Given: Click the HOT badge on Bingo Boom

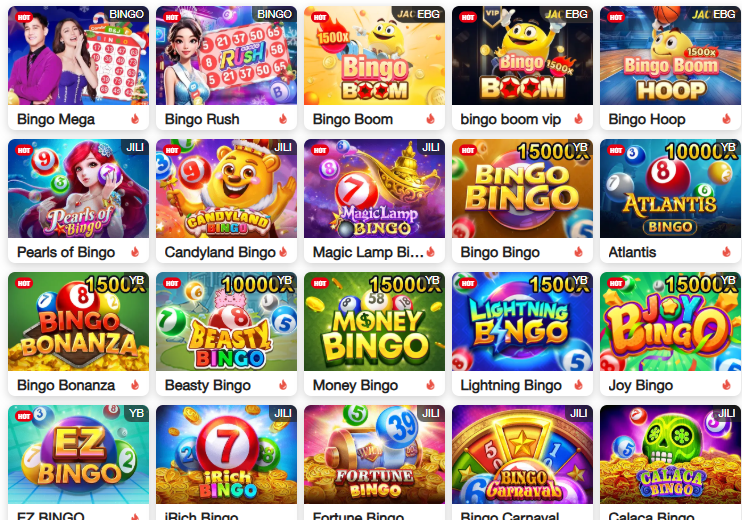Looking at the screenshot, I should [320, 18].
